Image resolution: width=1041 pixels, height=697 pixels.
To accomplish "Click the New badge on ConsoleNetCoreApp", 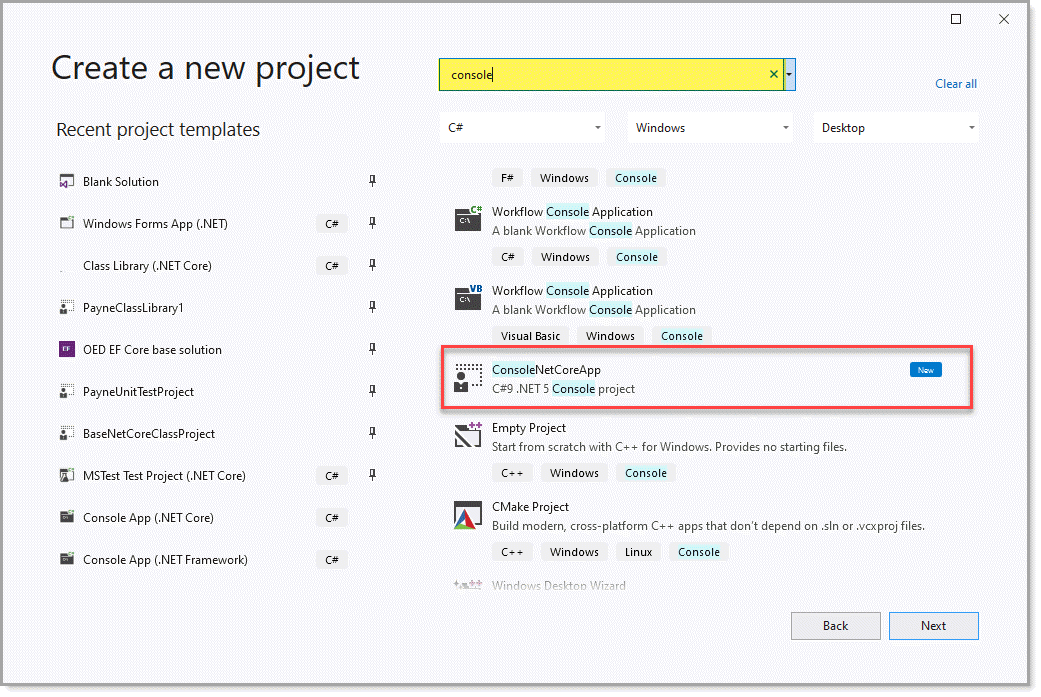I will tap(925, 370).
